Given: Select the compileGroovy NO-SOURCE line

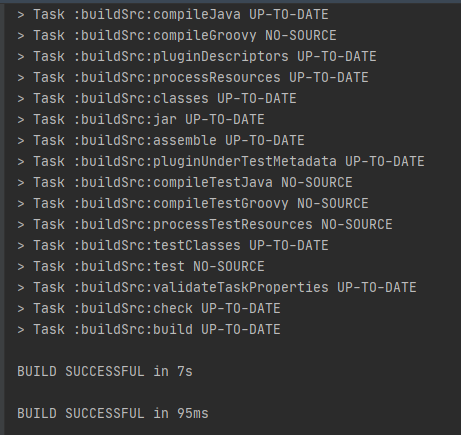Looking at the screenshot, I should (177, 36).
